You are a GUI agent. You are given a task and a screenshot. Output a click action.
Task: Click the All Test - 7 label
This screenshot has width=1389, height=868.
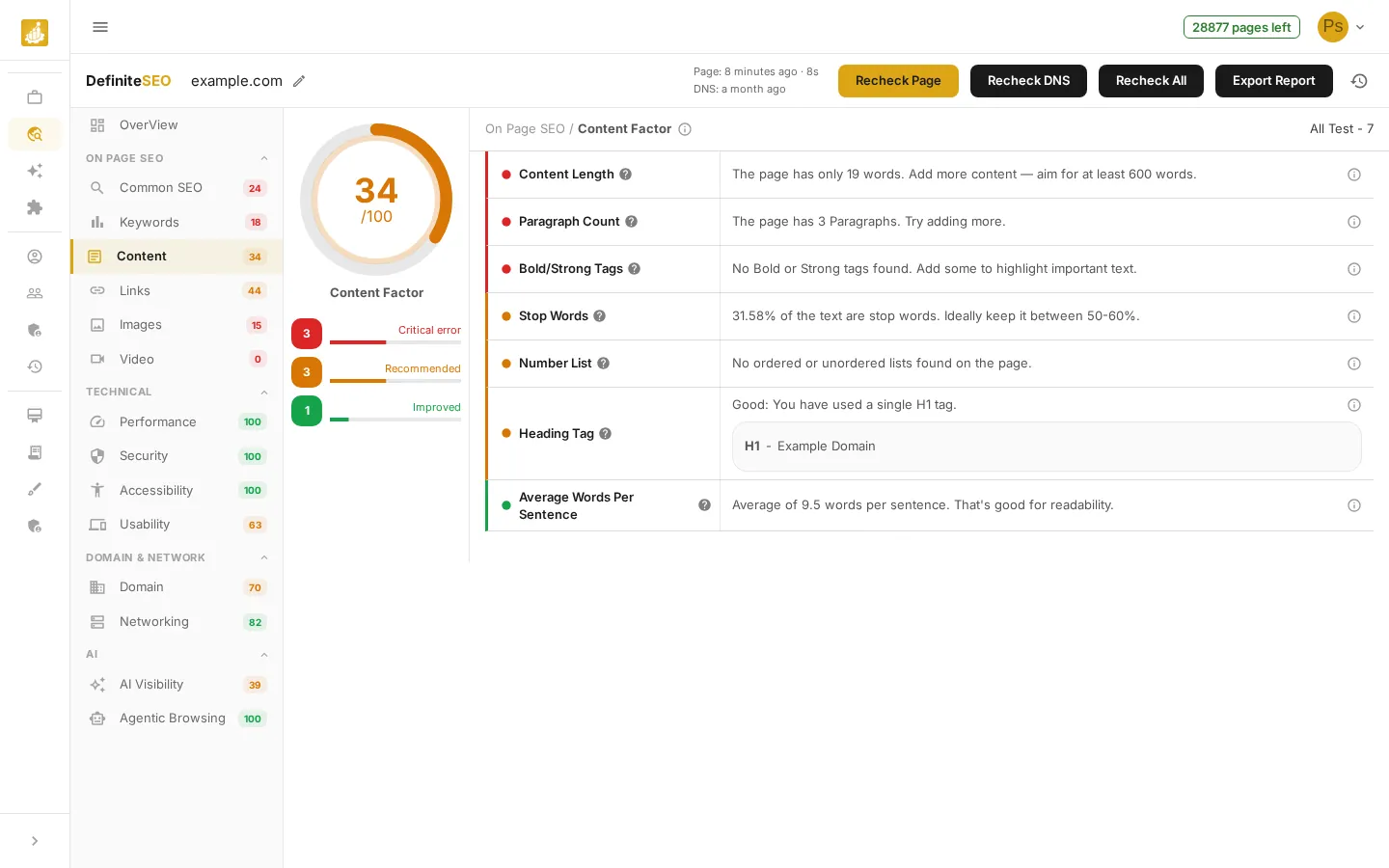tap(1342, 129)
